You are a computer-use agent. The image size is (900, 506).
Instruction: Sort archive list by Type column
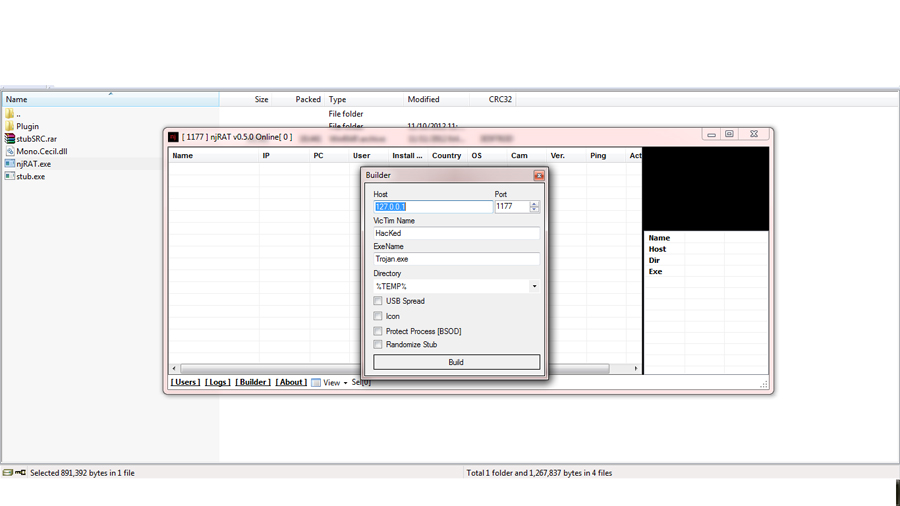pos(364,99)
